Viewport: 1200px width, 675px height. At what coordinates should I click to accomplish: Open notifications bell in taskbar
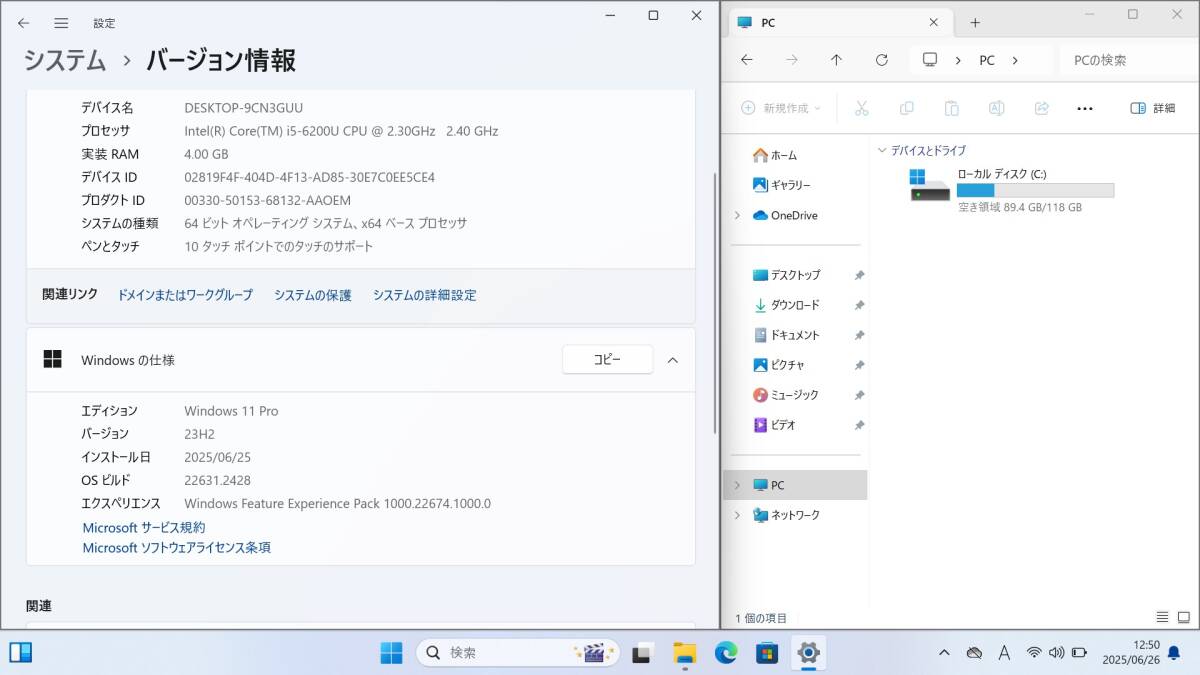[x=1174, y=653]
